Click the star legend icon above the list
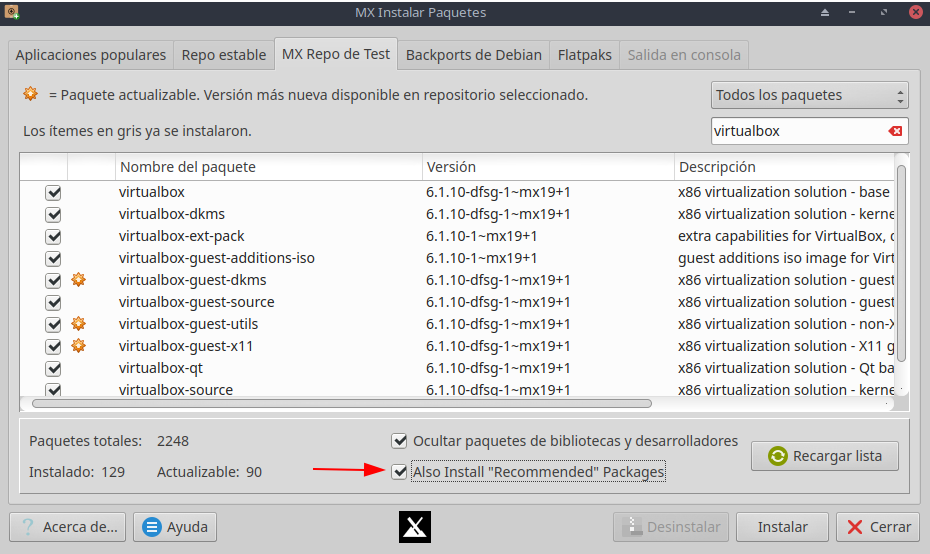The image size is (930, 554). 30,94
